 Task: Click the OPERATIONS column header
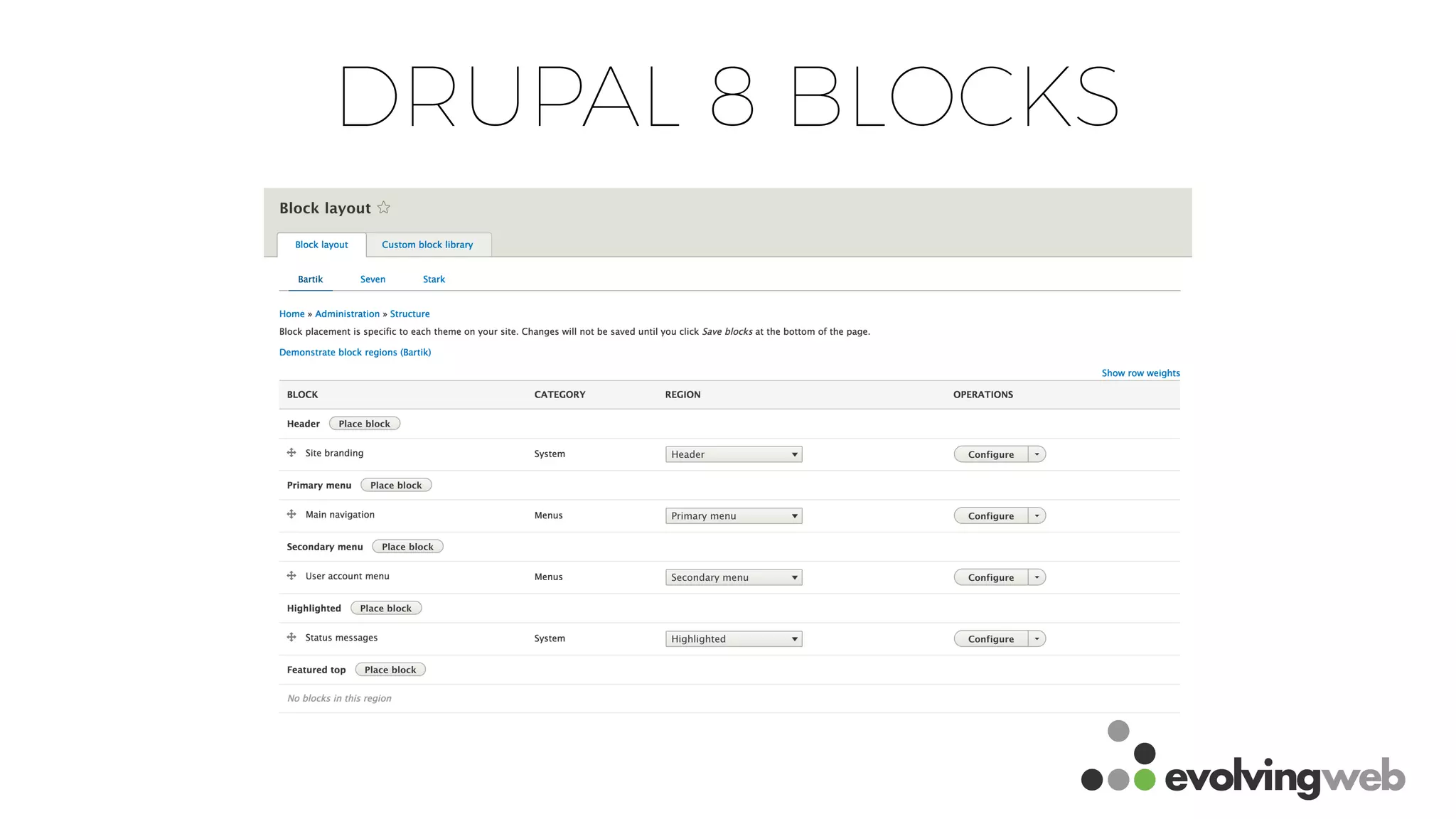(x=983, y=395)
